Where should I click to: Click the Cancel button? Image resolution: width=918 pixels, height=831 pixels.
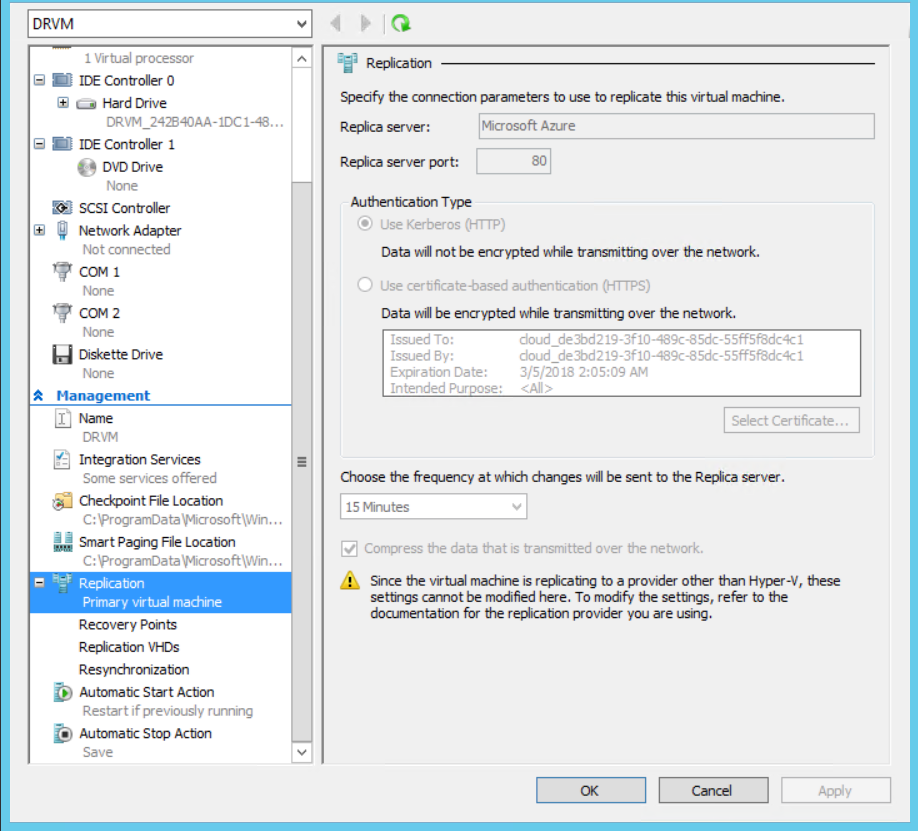tap(711, 790)
